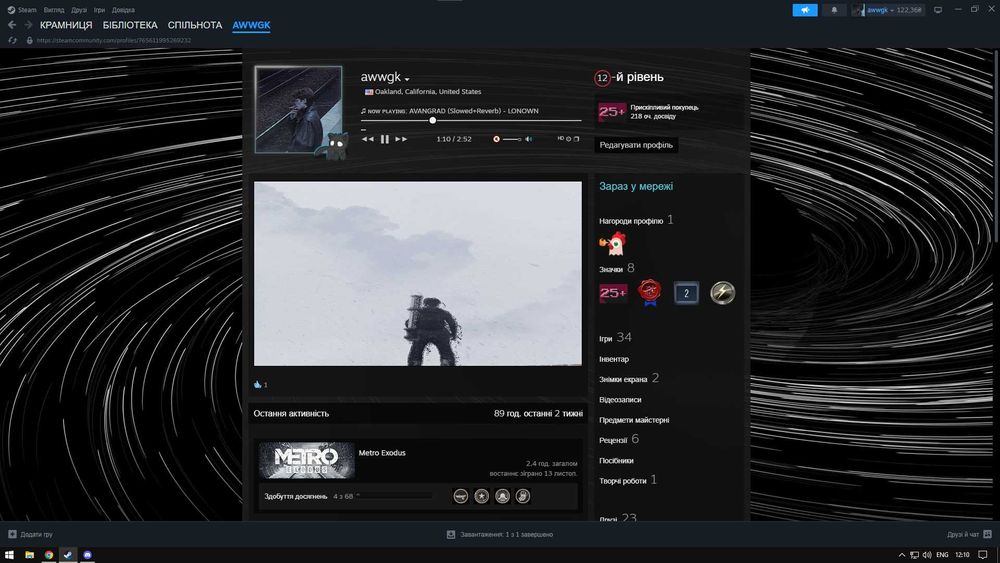
Task: Click the Редагувати профіль button
Action: (x=636, y=145)
